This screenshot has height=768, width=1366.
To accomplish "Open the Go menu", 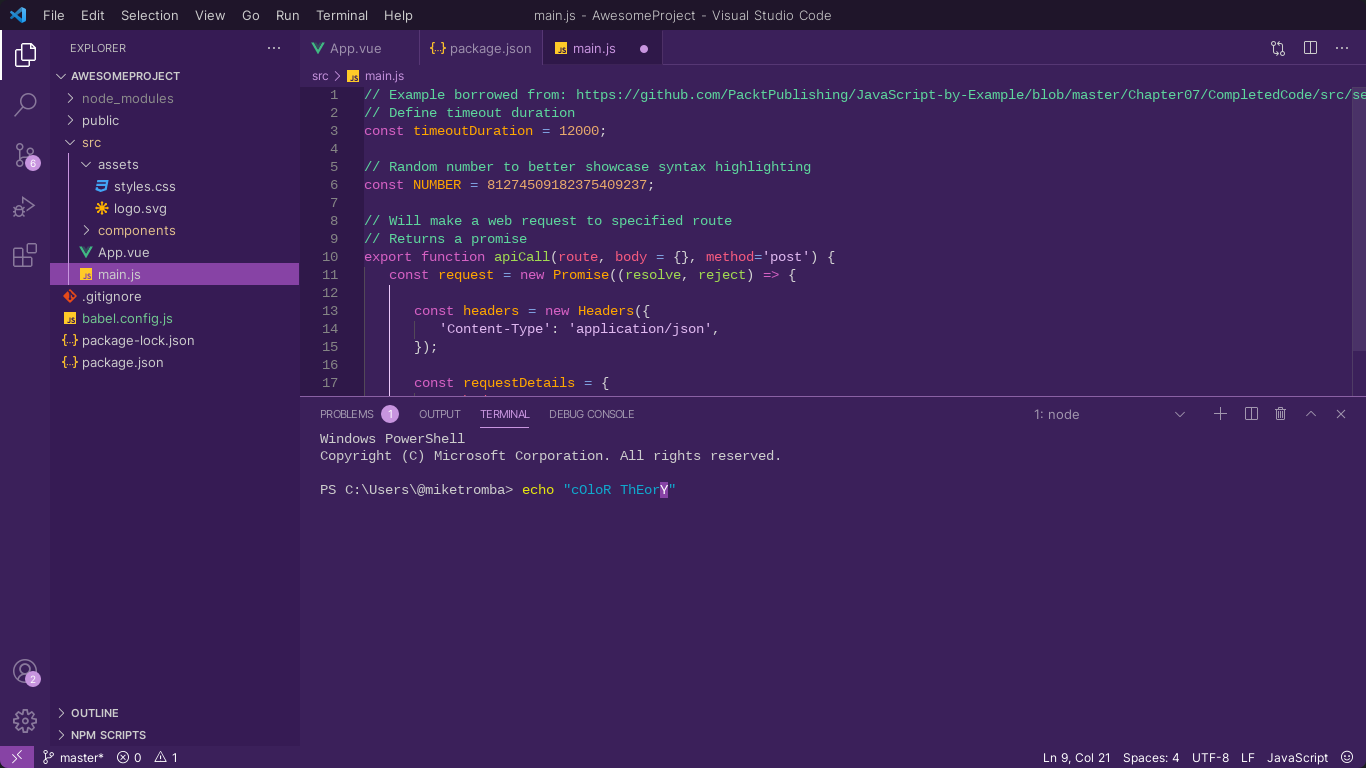I will pyautogui.click(x=251, y=15).
